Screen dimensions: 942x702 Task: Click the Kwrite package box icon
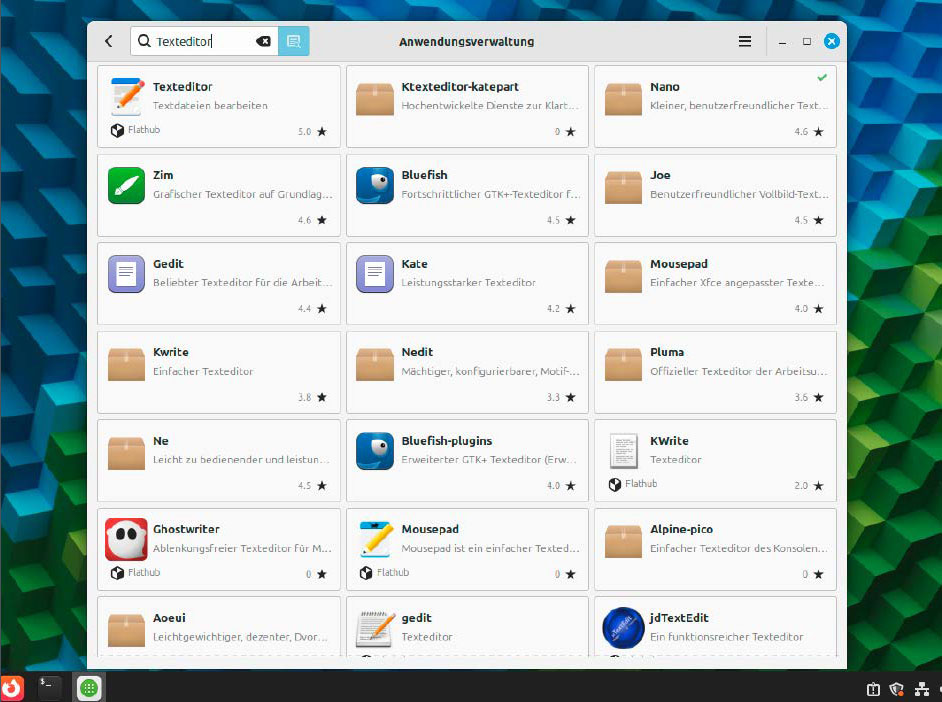coord(126,364)
